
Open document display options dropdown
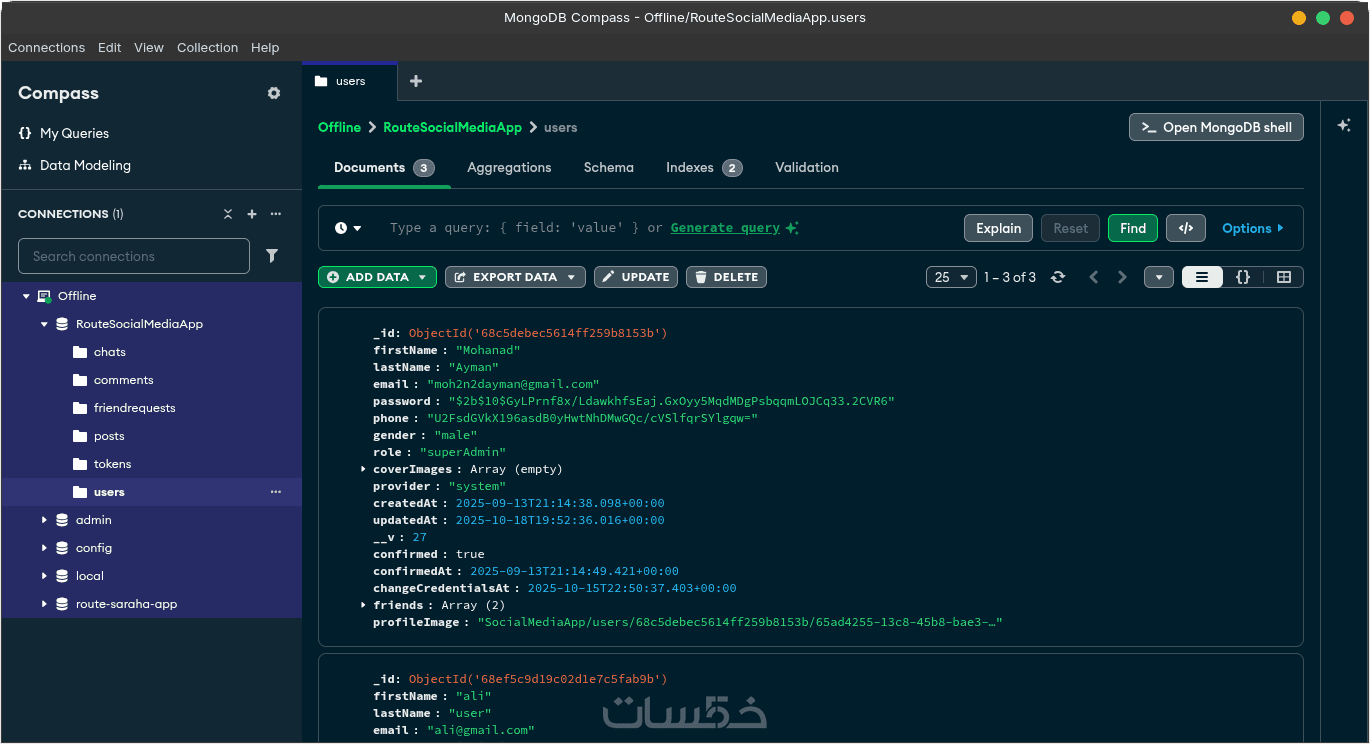tap(1159, 277)
